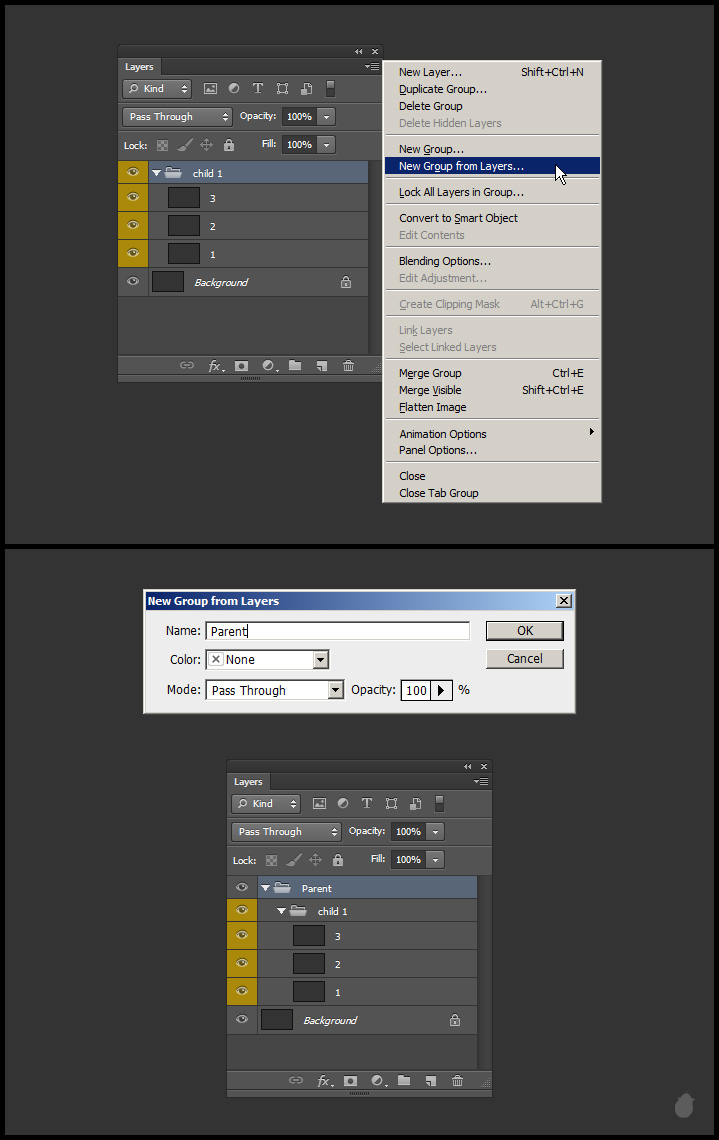This screenshot has width=719, height=1140.
Task: Choose 'New Group from Layers...' menu entry
Action: pyautogui.click(x=461, y=166)
